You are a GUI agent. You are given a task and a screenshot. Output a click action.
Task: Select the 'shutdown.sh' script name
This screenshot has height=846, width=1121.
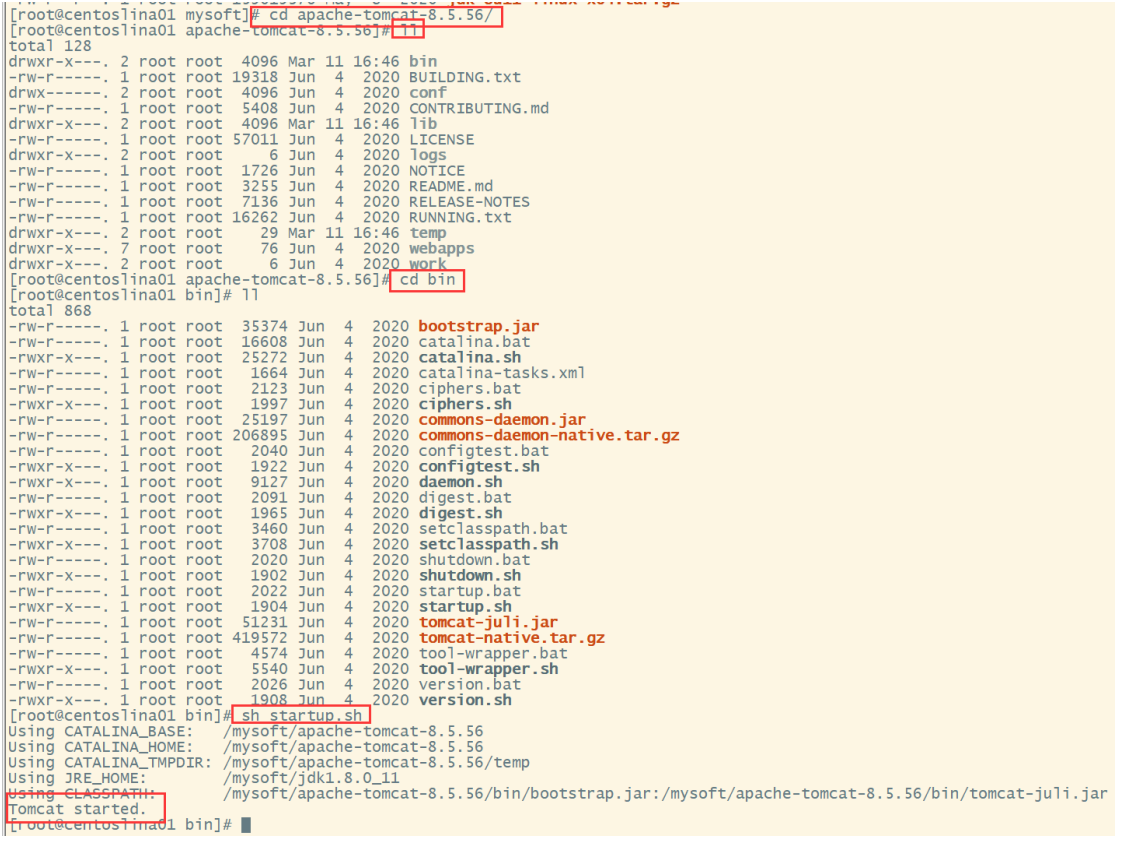470,576
